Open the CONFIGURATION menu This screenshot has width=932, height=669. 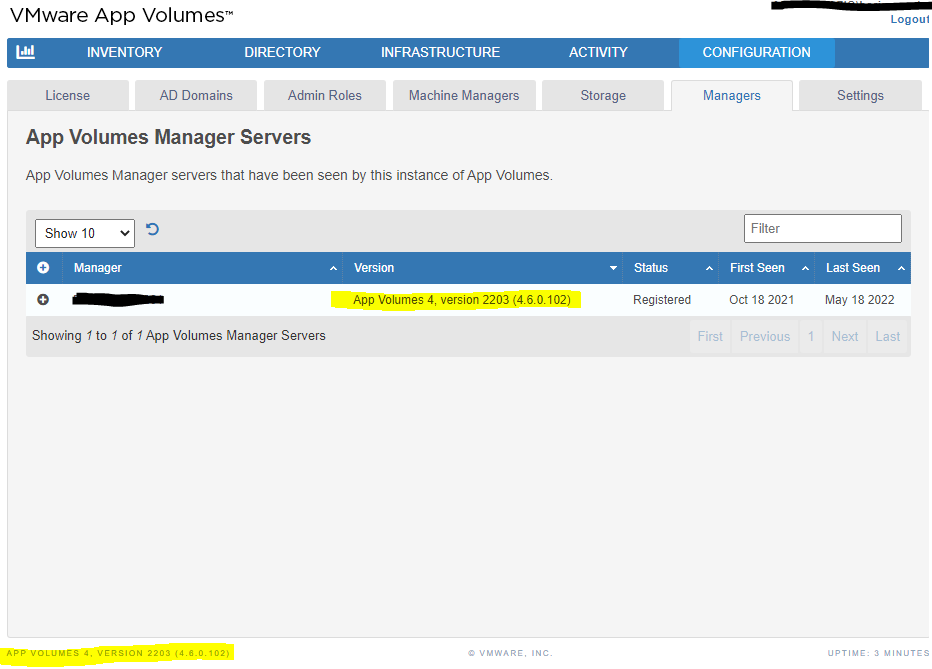coord(757,52)
